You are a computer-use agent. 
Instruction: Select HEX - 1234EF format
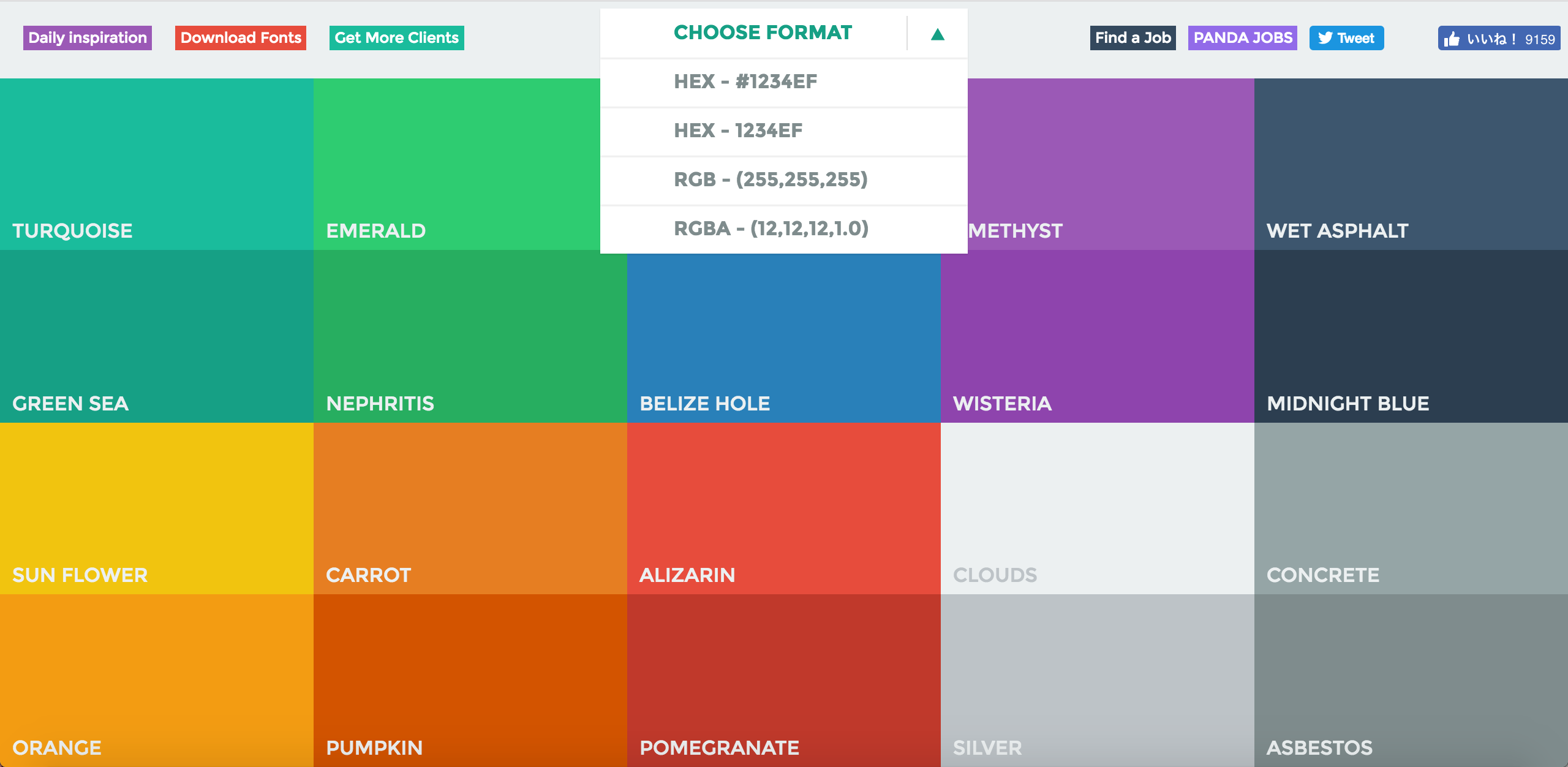739,130
